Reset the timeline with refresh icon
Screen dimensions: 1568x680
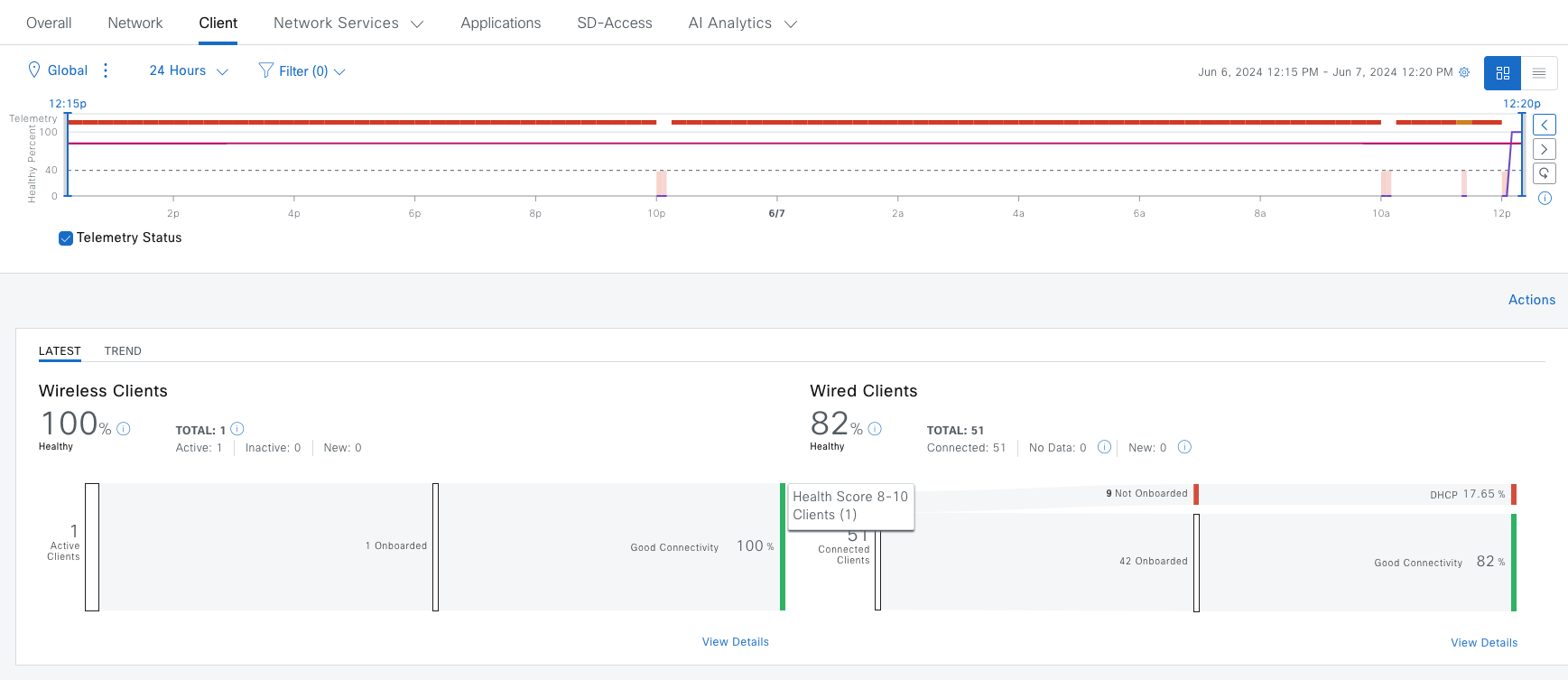tap(1545, 173)
